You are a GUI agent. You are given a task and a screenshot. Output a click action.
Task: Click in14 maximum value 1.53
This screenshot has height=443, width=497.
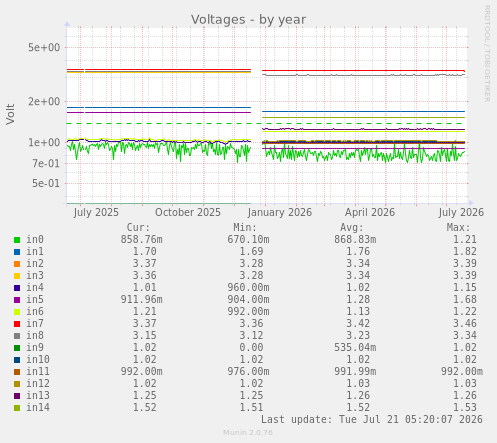[465, 408]
